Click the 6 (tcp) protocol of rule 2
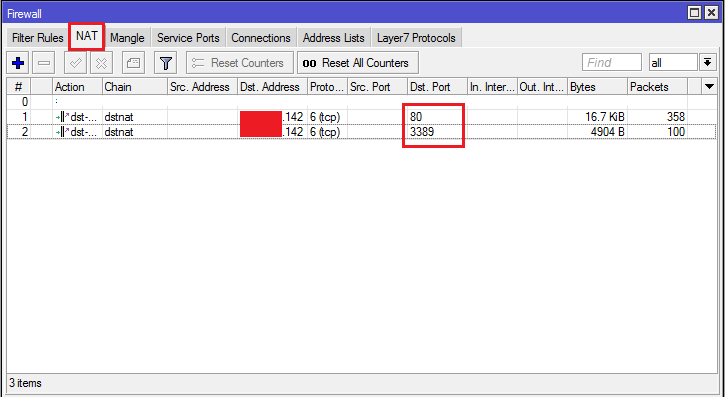The width and height of the screenshot is (725, 397). 325,132
